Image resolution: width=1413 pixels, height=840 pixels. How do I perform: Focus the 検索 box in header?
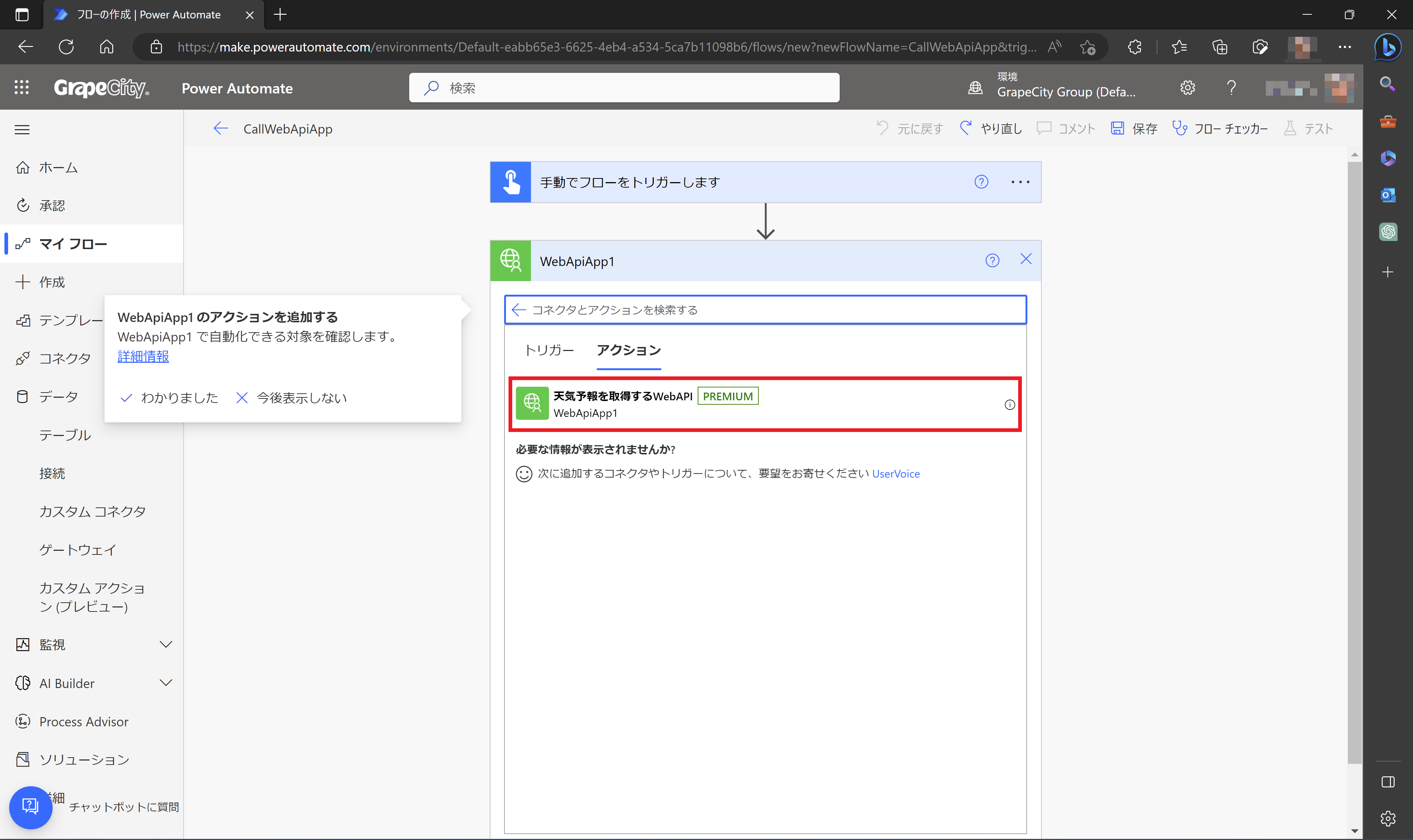tap(624, 88)
